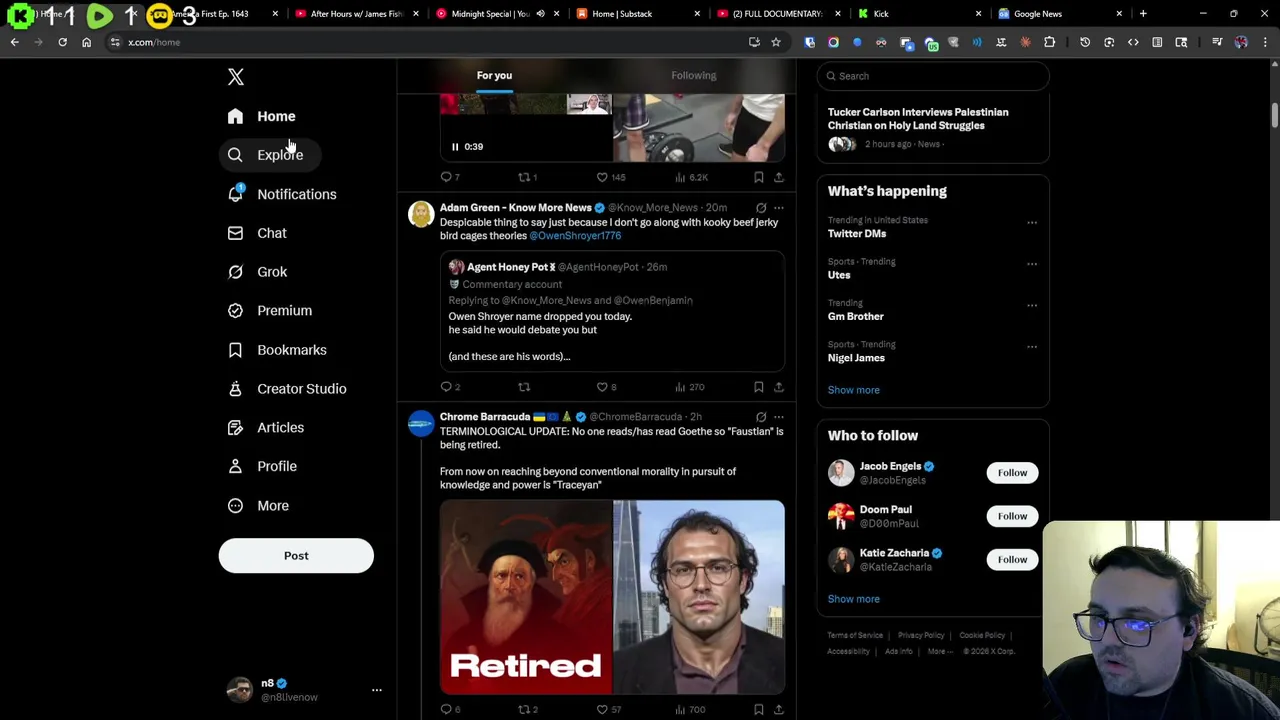Open more options on Adam Green's post
1280x720 pixels.
779,208
